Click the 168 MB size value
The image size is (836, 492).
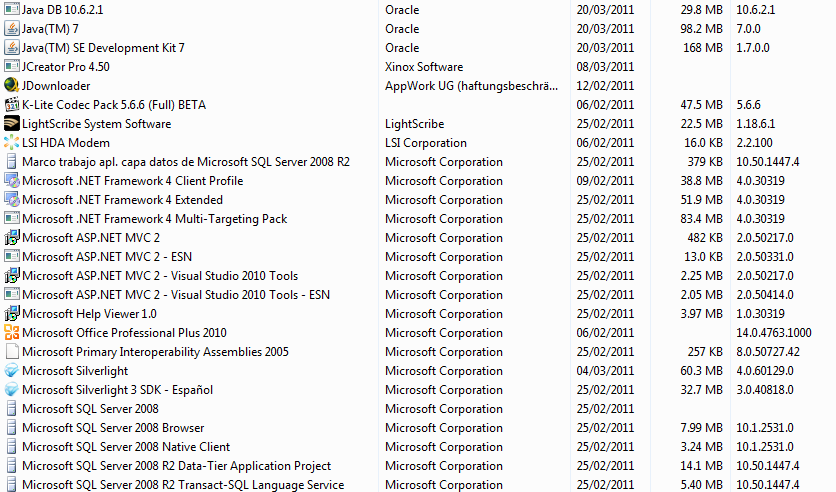pyautogui.click(x=703, y=48)
